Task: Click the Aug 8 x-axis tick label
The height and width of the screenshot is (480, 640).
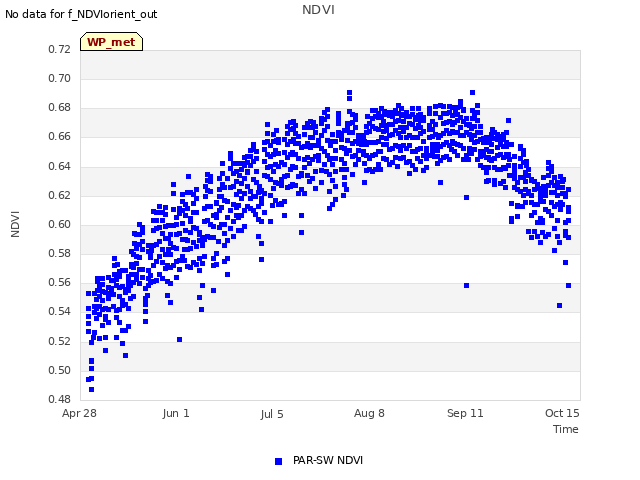Action: (369, 413)
